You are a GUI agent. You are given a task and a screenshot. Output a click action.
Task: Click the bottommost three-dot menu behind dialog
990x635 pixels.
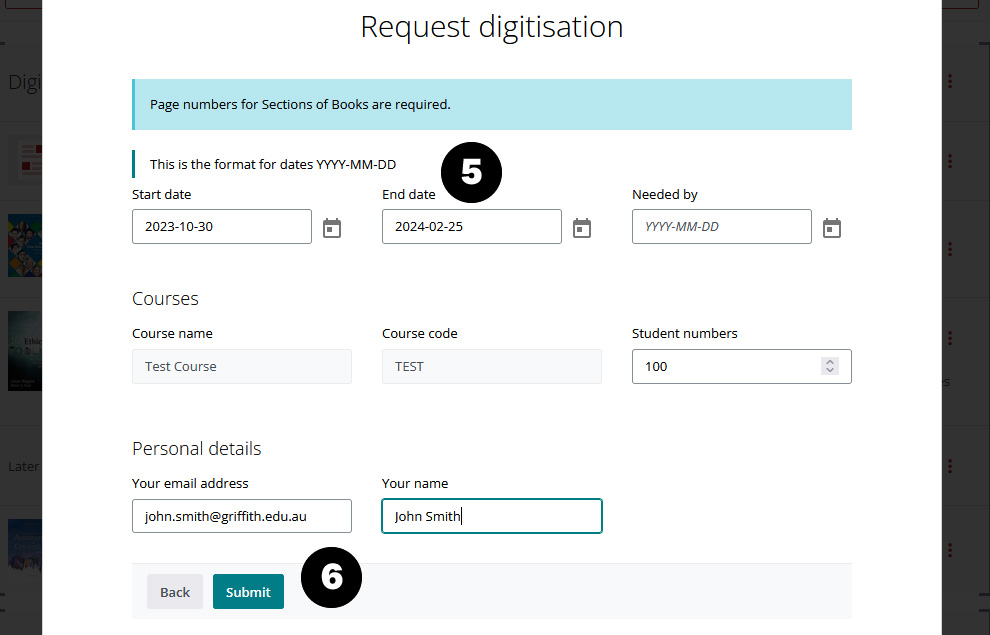pos(949,551)
